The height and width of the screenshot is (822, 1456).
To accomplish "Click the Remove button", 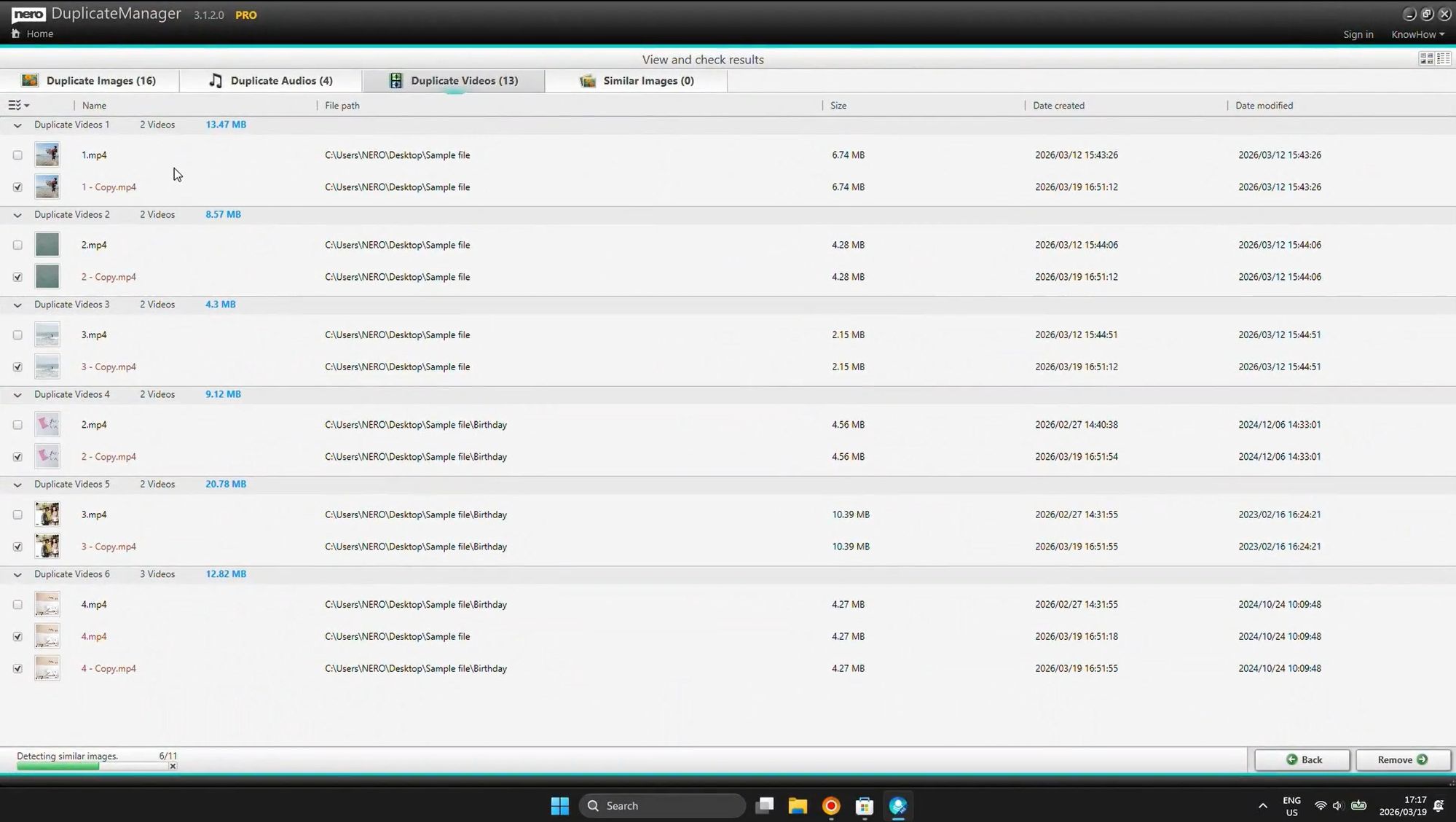I will (x=1402, y=759).
